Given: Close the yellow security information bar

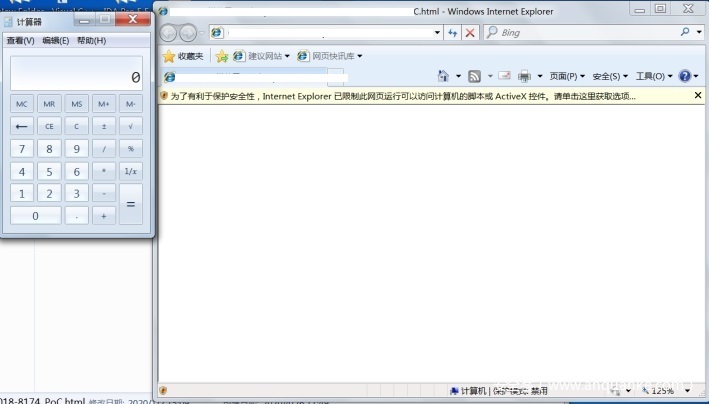Looking at the screenshot, I should click(x=698, y=95).
